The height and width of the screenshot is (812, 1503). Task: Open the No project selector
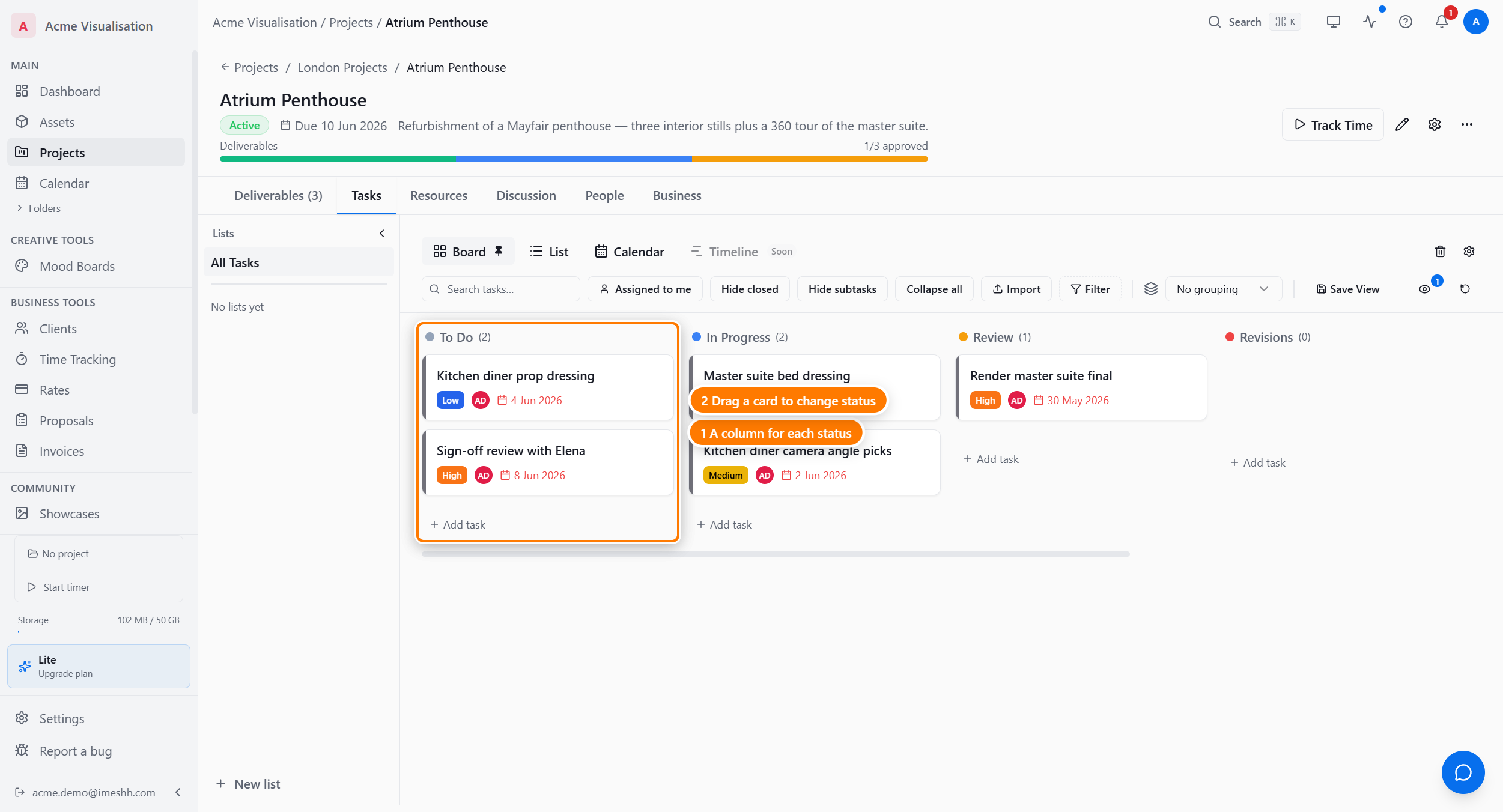coord(99,553)
